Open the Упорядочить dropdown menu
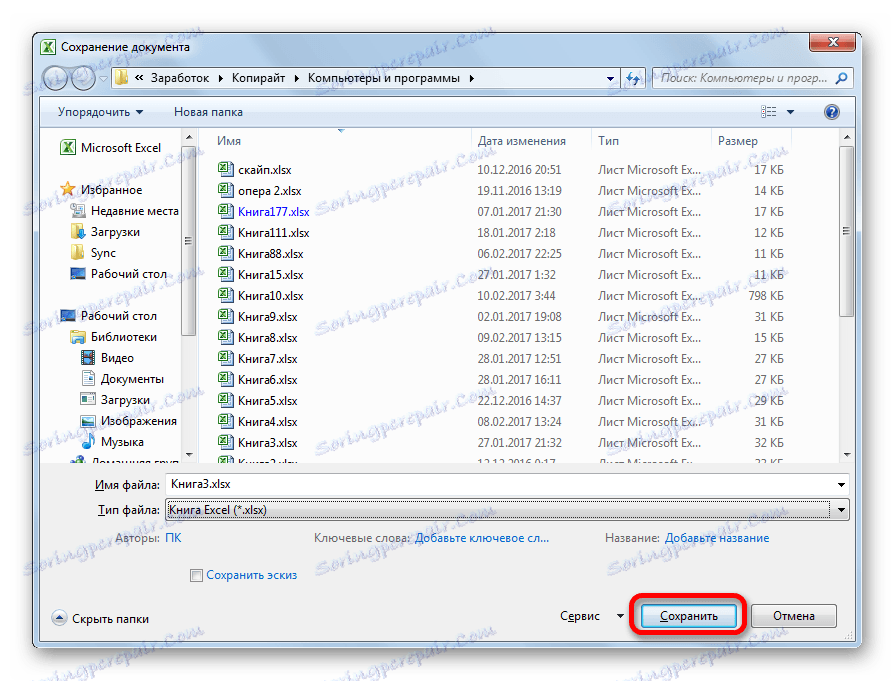 (x=100, y=112)
